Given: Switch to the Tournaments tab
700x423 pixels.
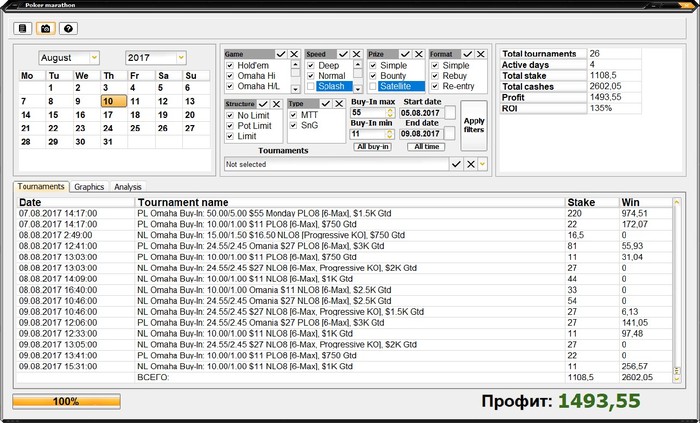Looking at the screenshot, I should (x=41, y=187).
